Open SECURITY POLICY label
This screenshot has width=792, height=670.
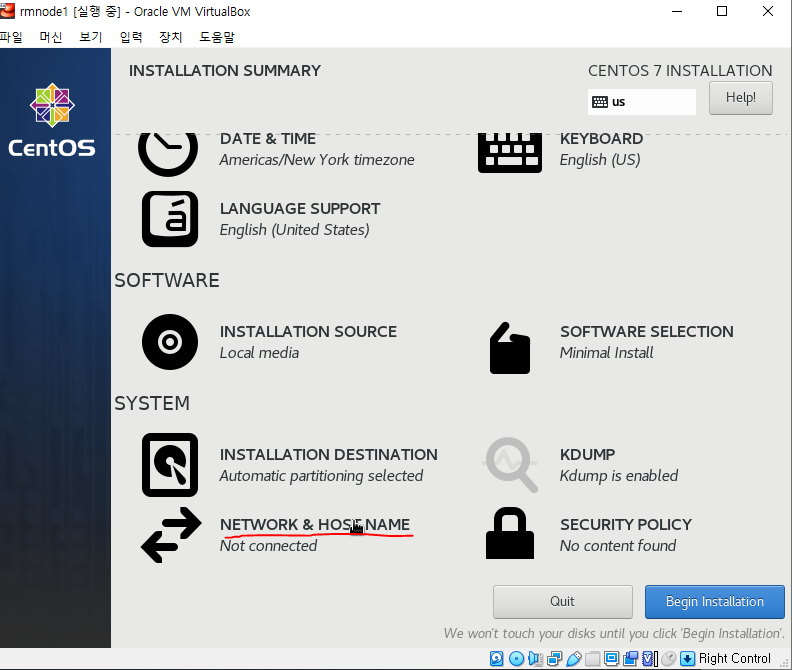(x=626, y=524)
